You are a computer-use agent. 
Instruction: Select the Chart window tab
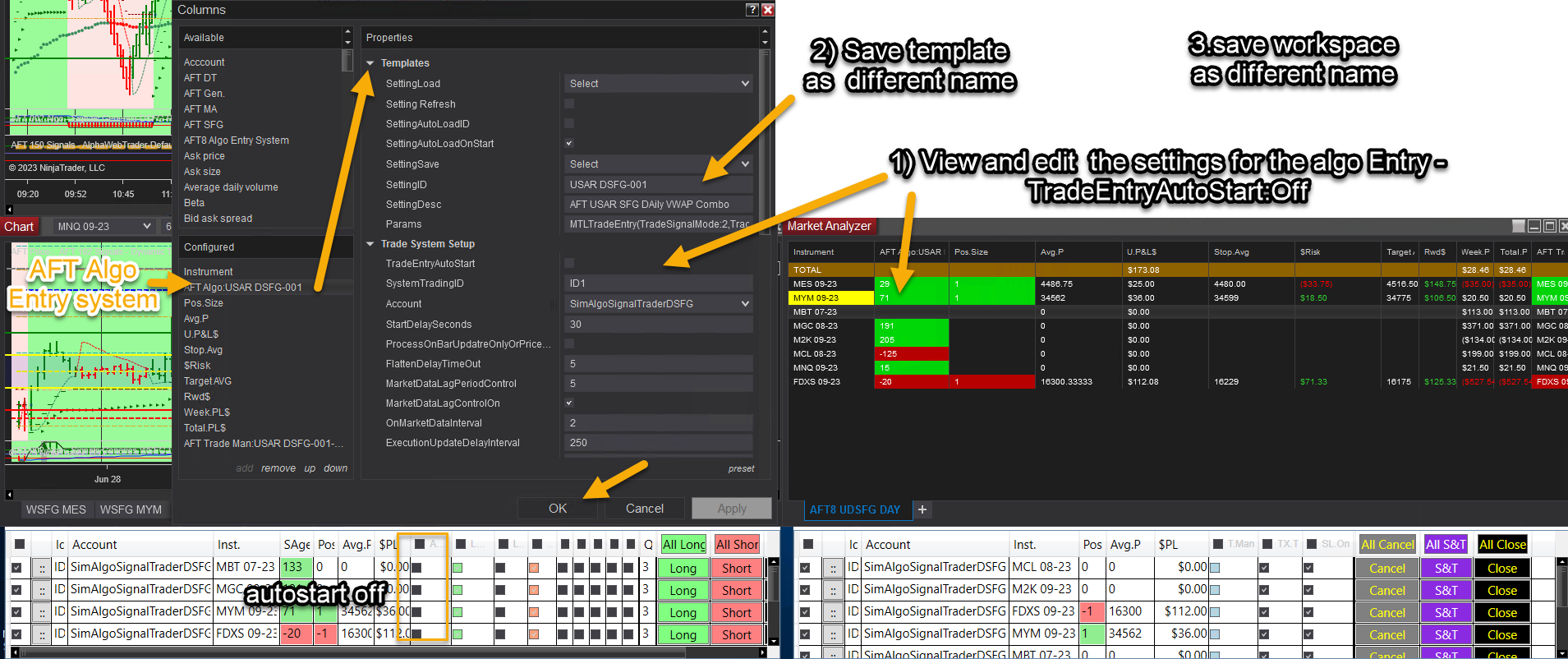pos(20,227)
